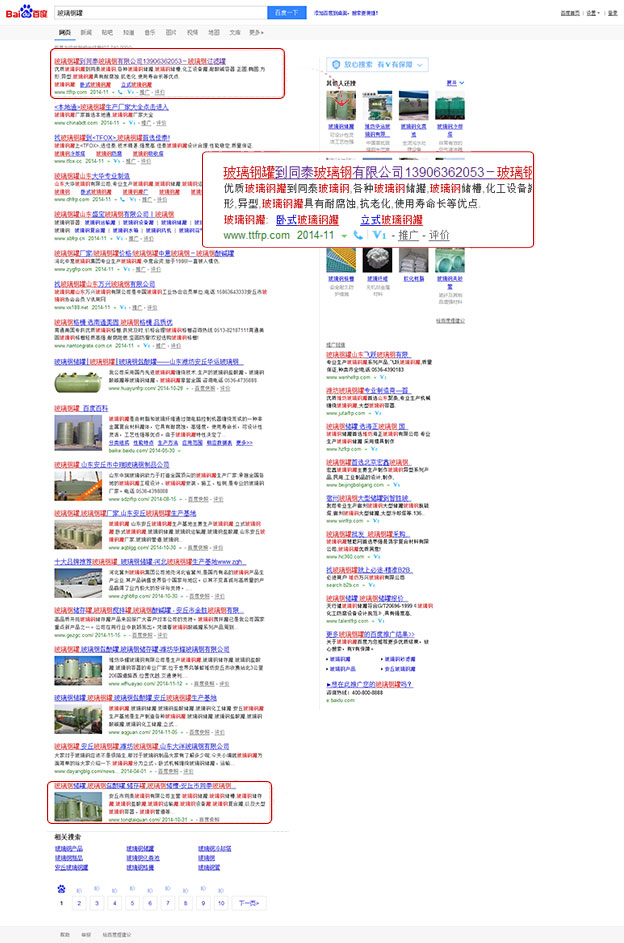
Task: Go to results page 3
Action: click(x=97, y=903)
